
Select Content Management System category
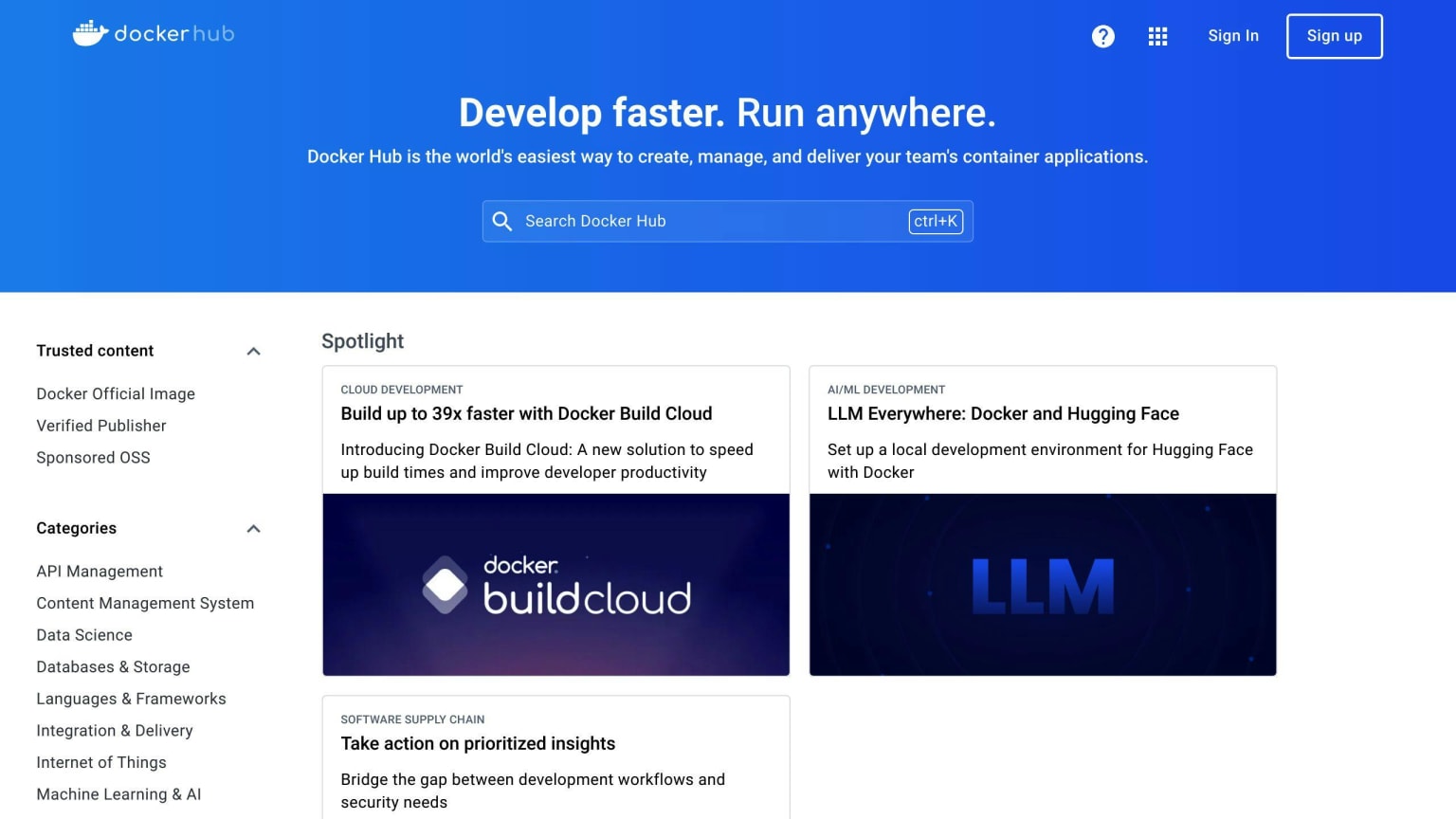coord(145,603)
